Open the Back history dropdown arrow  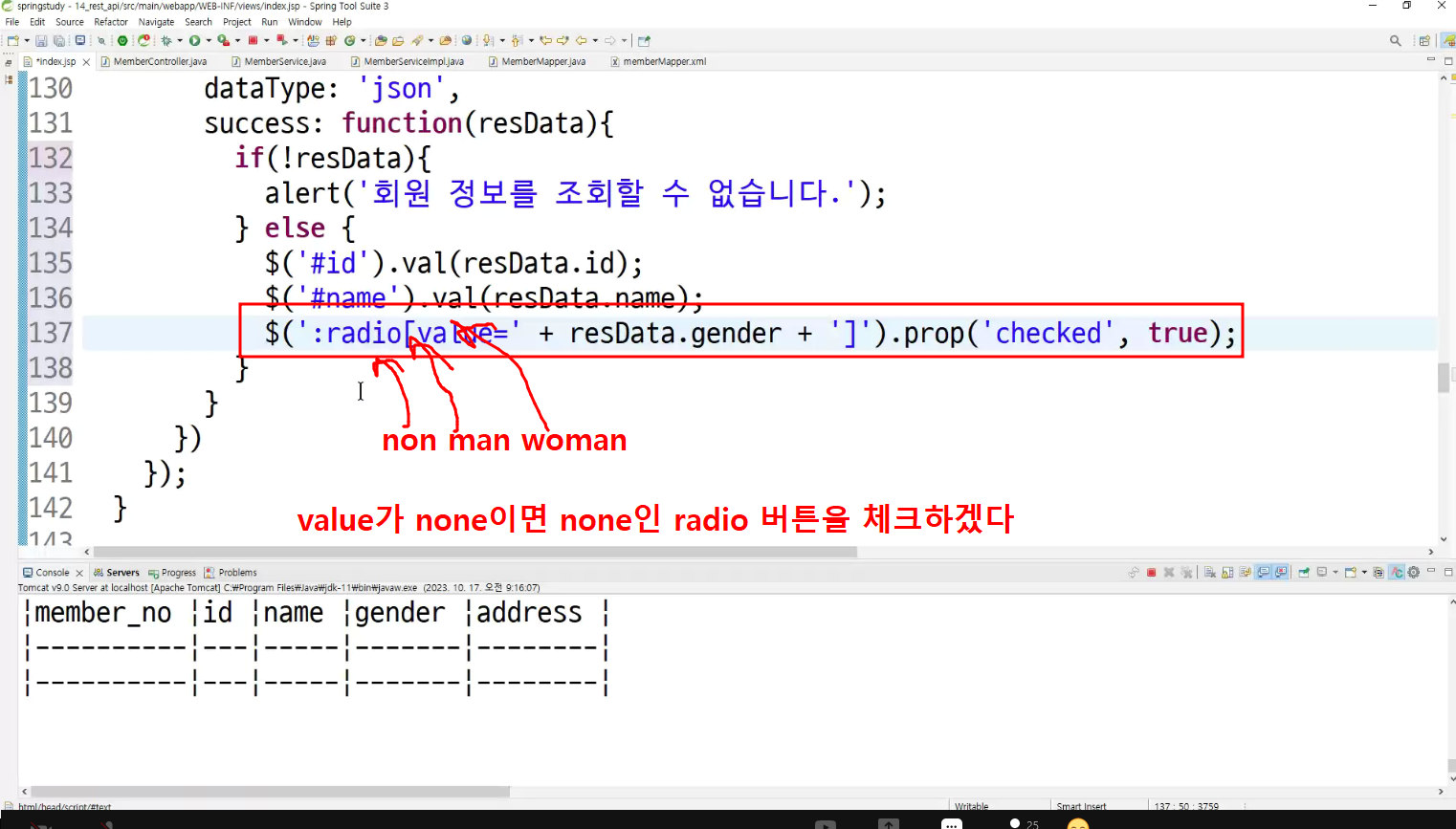point(595,40)
